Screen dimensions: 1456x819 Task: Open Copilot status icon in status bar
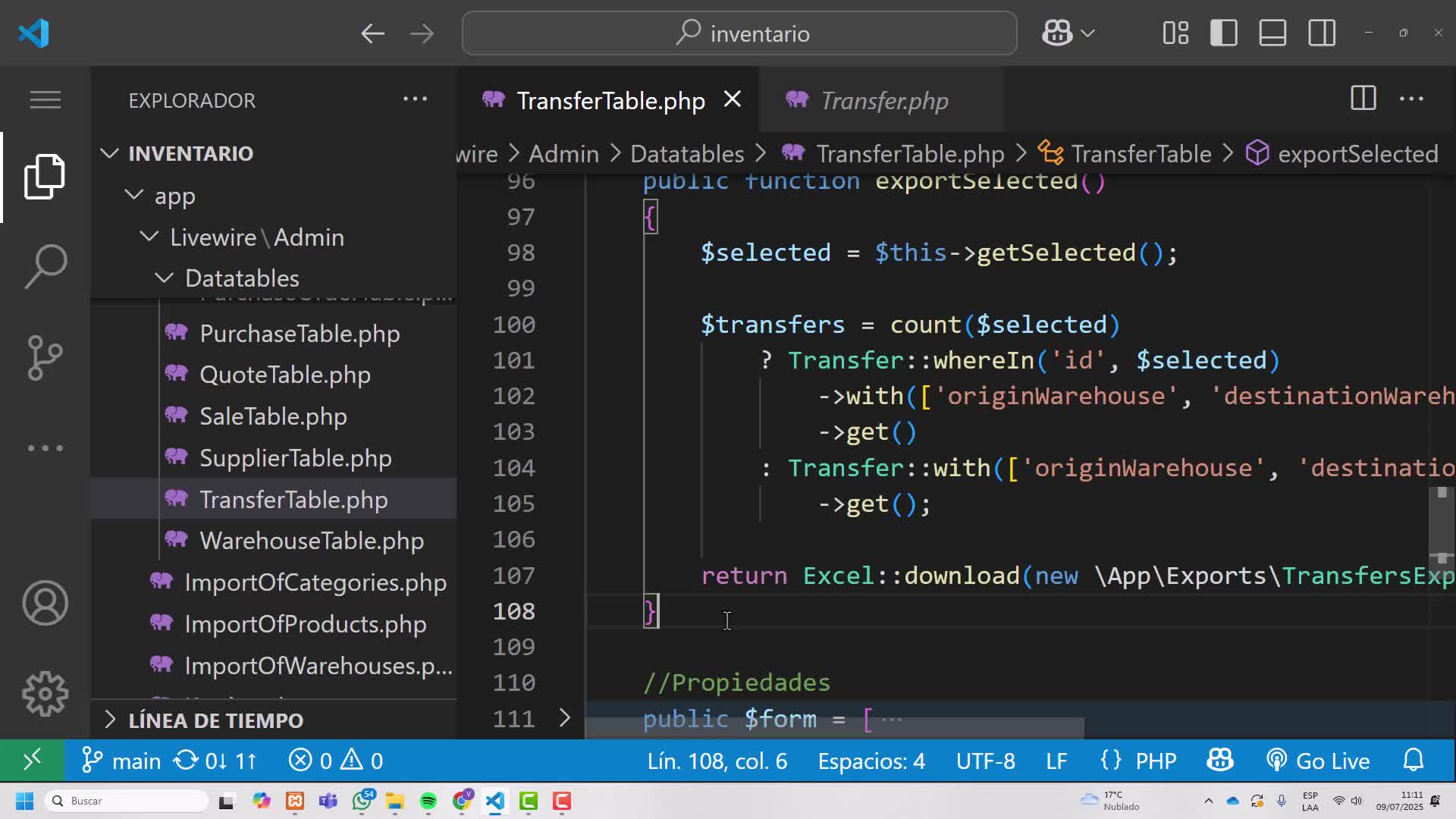tap(1220, 760)
